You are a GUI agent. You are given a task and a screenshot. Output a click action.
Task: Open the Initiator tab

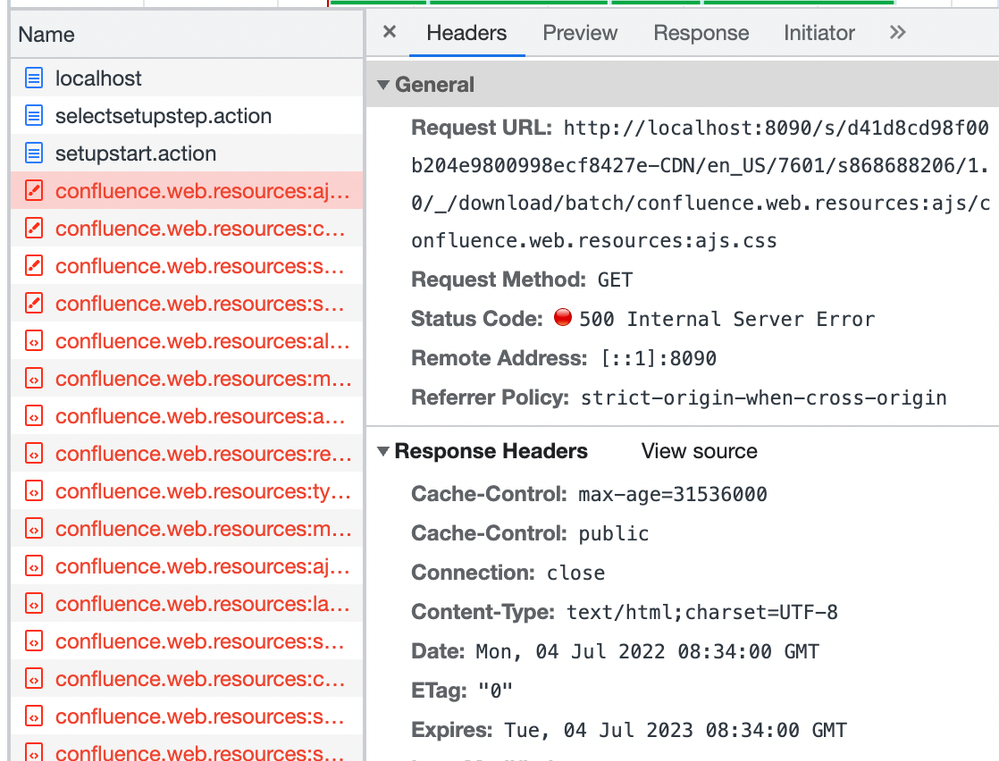point(819,33)
